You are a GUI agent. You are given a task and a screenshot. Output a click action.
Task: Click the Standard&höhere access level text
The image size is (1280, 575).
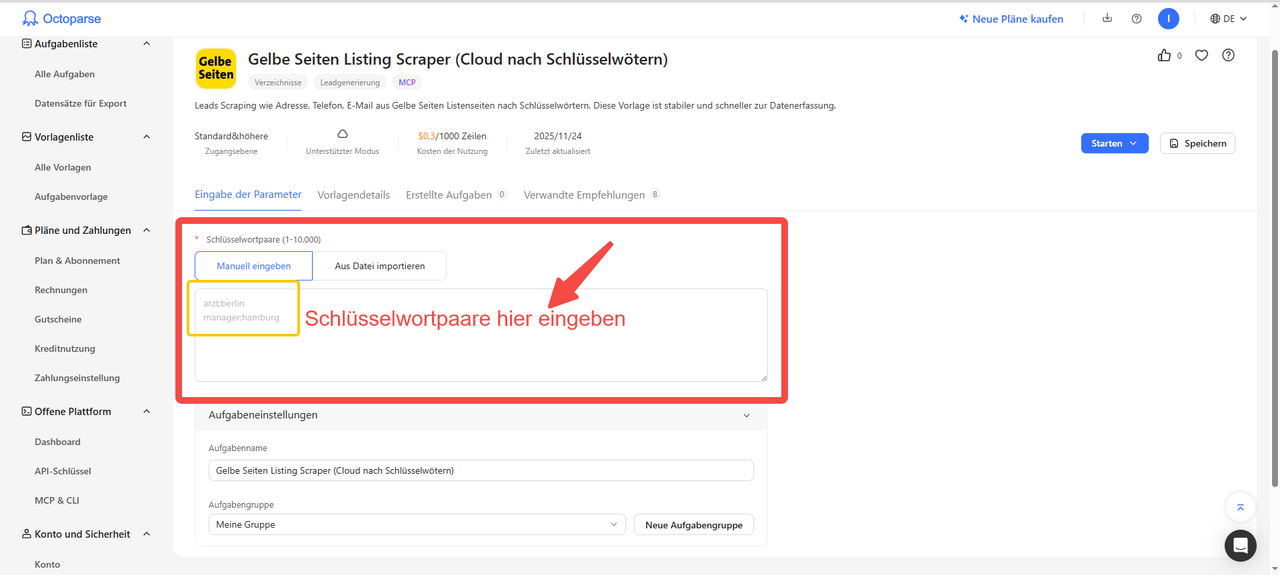[231, 136]
